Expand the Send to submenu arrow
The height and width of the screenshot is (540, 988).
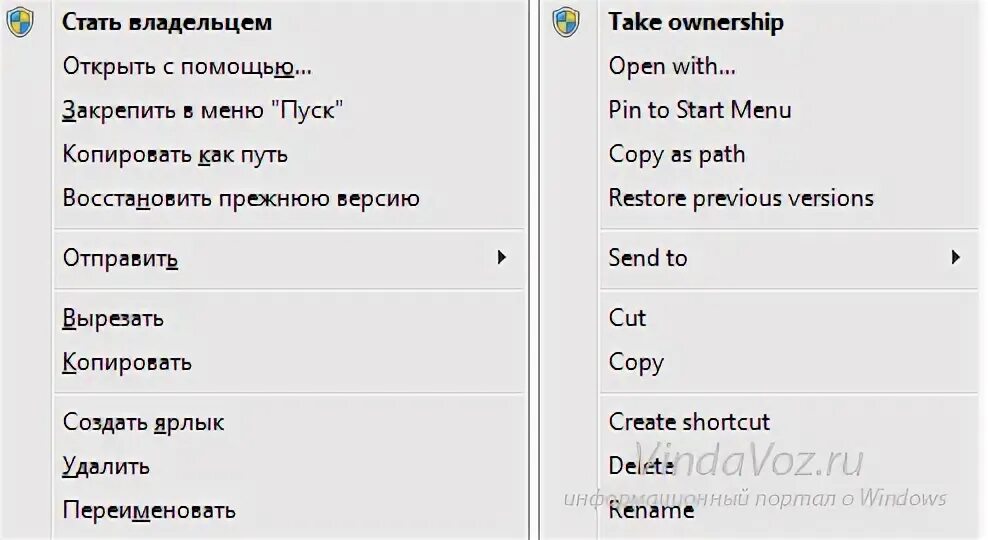tap(955, 257)
